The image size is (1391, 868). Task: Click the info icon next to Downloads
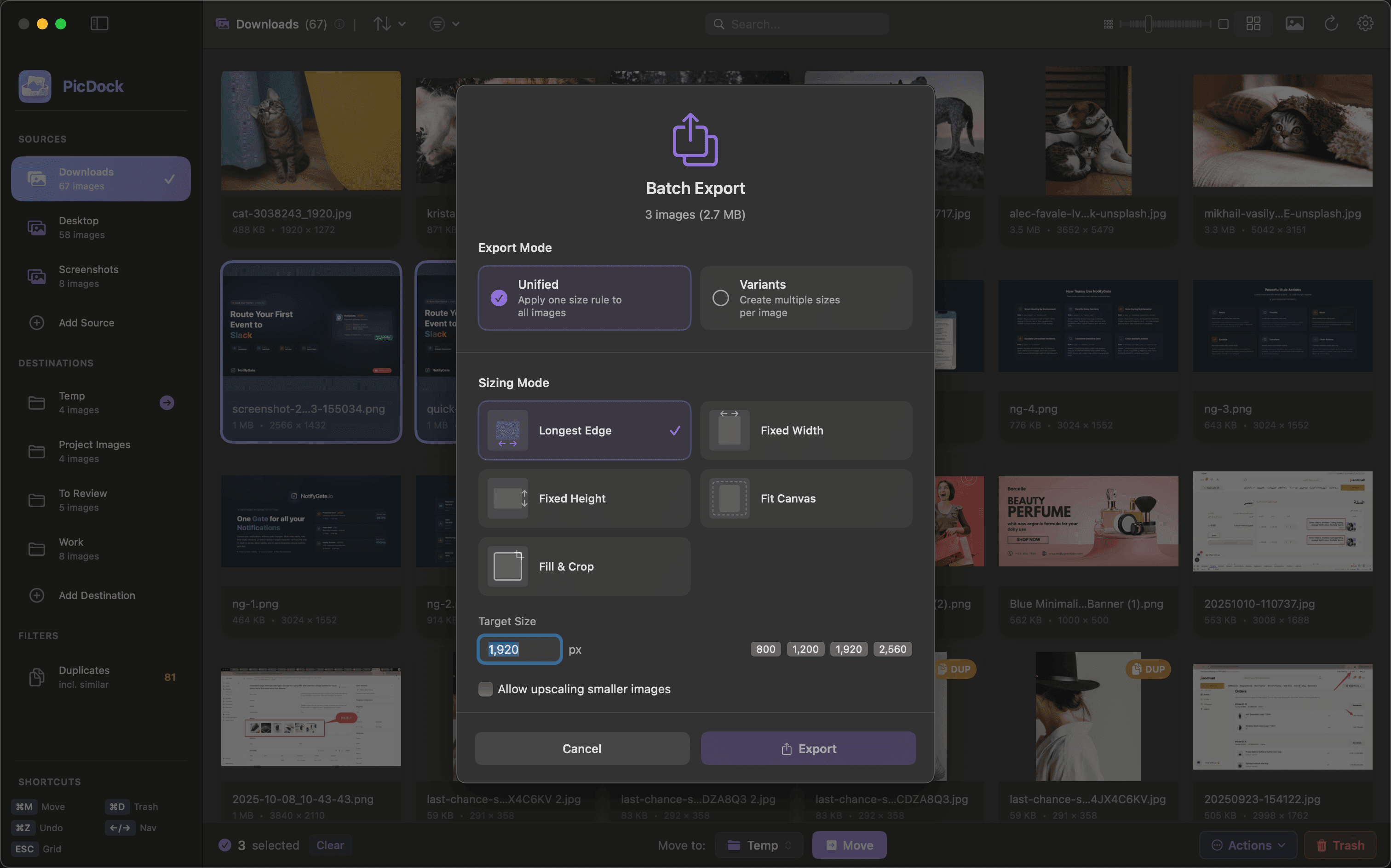point(339,24)
